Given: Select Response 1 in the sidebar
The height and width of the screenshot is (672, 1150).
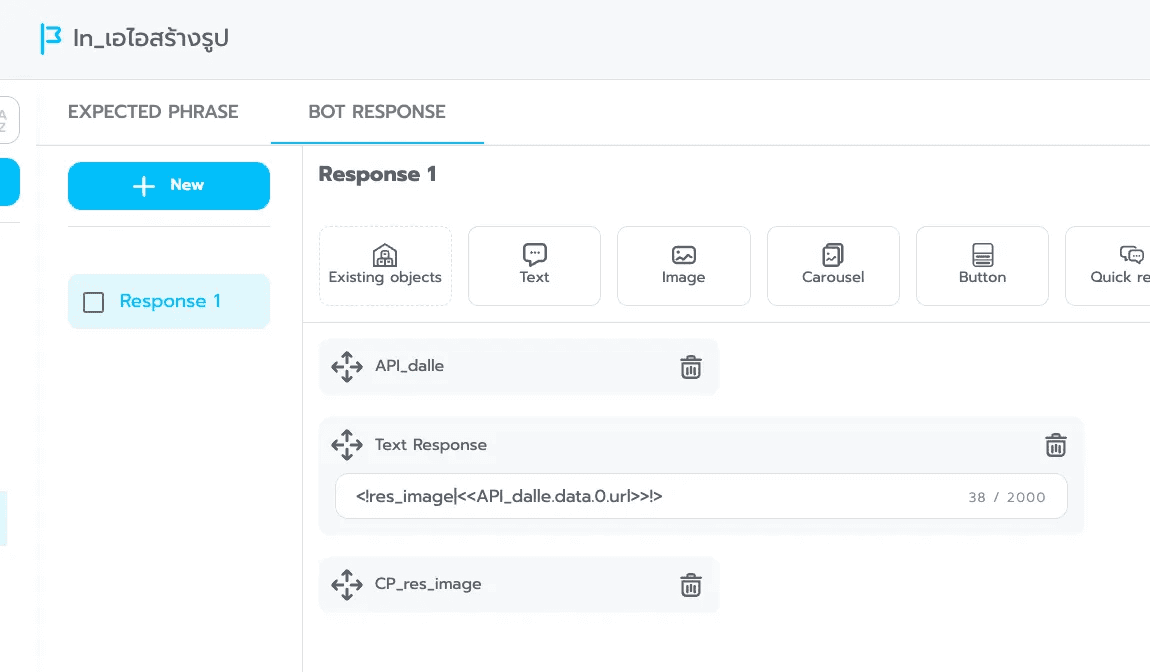Looking at the screenshot, I should pos(169,301).
